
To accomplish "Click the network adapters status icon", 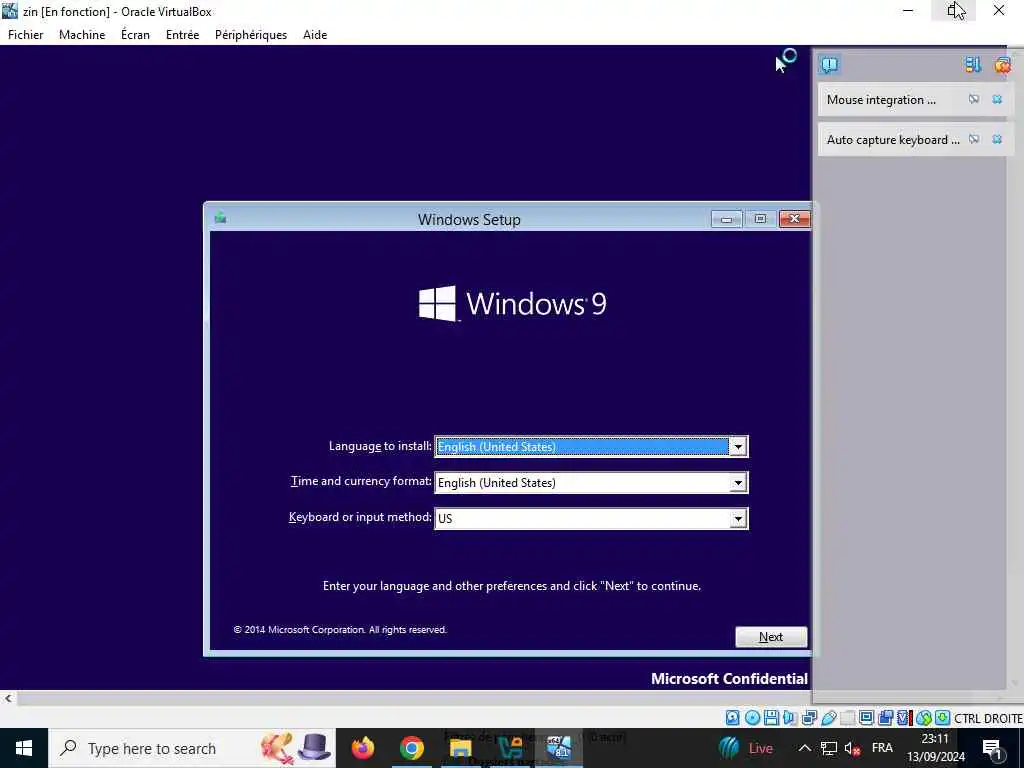I will (x=809, y=718).
